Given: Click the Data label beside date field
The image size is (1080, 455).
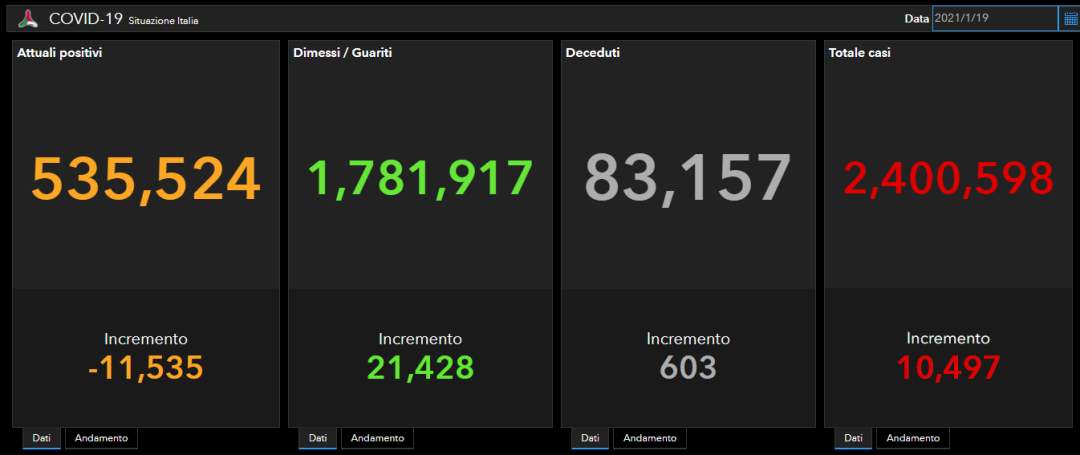Looking at the screenshot, I should tap(916, 19).
